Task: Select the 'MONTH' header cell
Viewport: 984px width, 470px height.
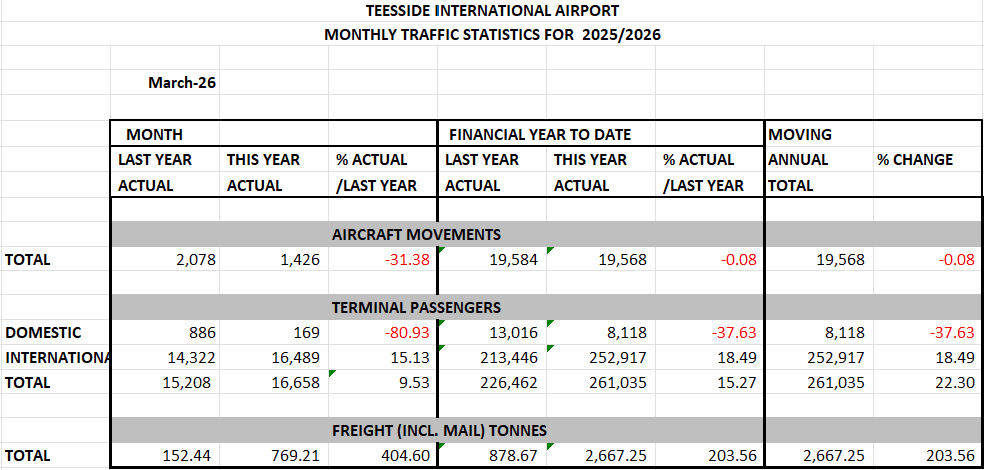Action: pyautogui.click(x=165, y=135)
